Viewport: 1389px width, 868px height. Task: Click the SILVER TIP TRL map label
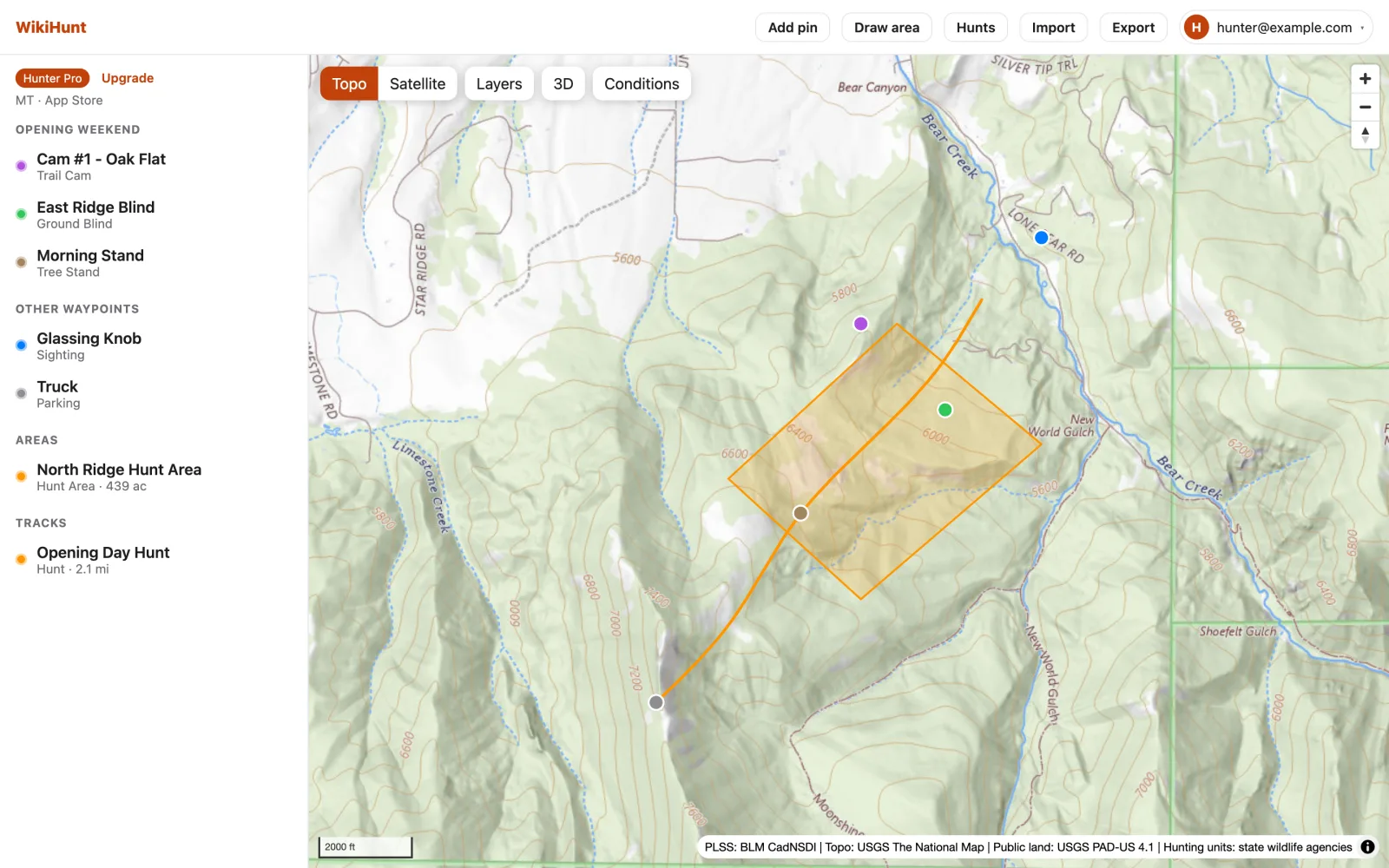click(1034, 66)
